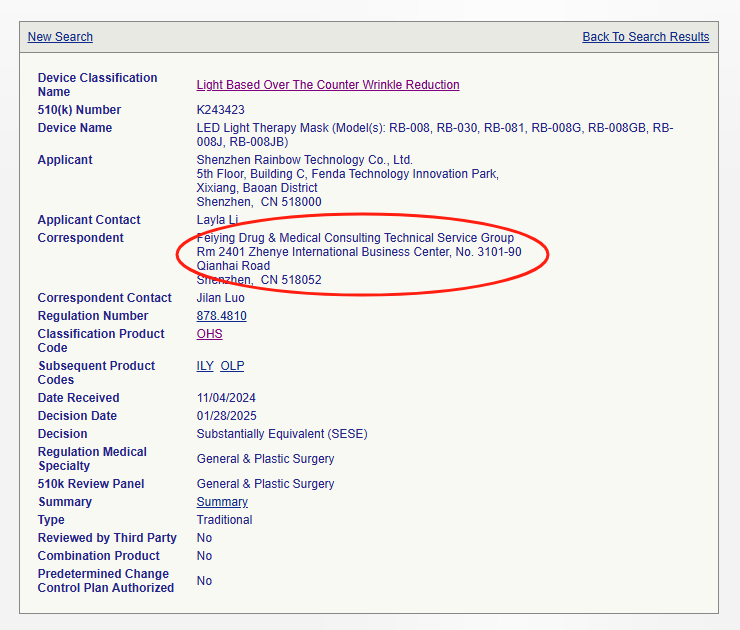
Task: Click the New Search link
Action: click(x=60, y=37)
